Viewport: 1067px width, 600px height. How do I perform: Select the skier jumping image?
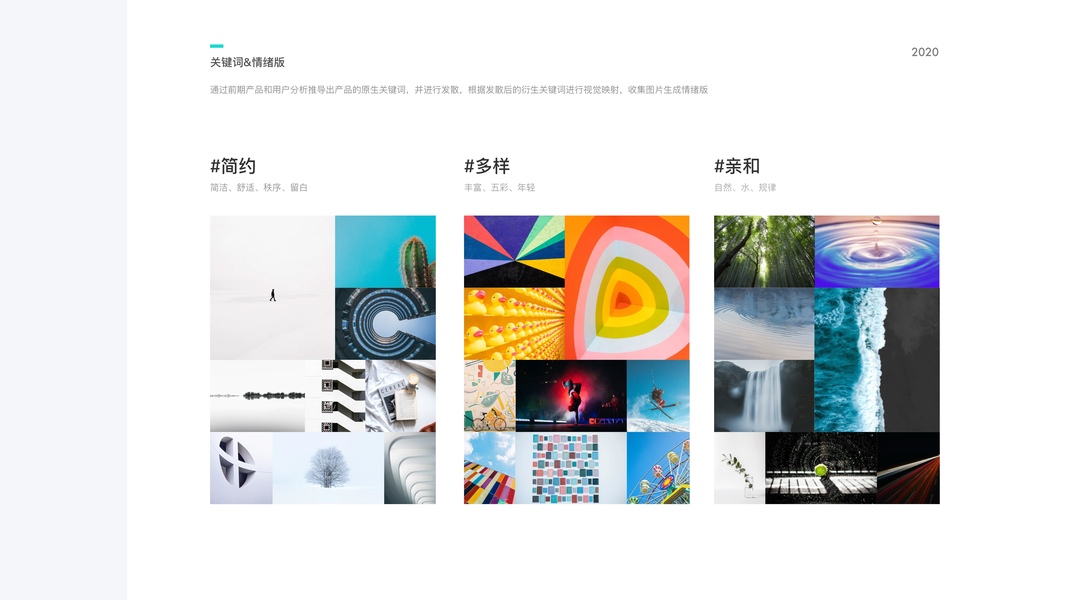click(x=658, y=396)
